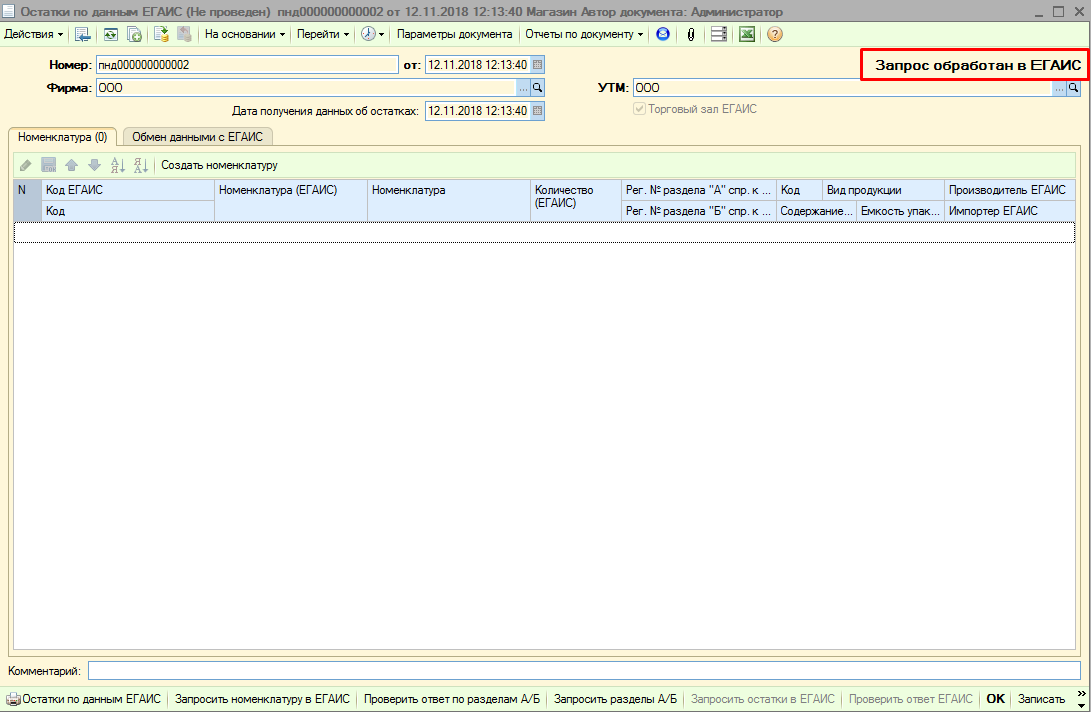Open help with the question mark icon
Viewport: 1091px width, 712px height.
[x=775, y=34]
